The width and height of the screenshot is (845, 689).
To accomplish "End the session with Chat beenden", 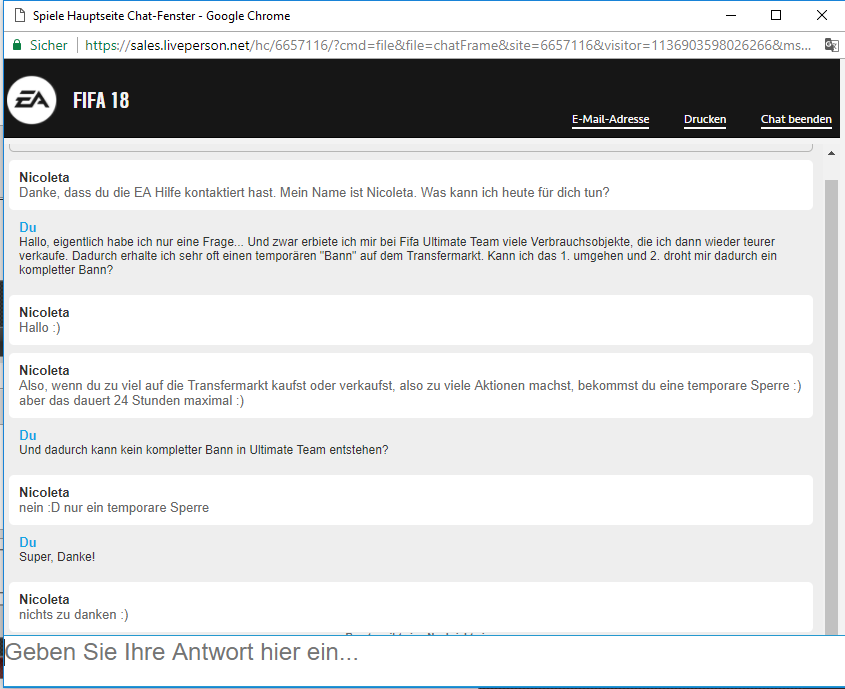I will pyautogui.click(x=796, y=119).
